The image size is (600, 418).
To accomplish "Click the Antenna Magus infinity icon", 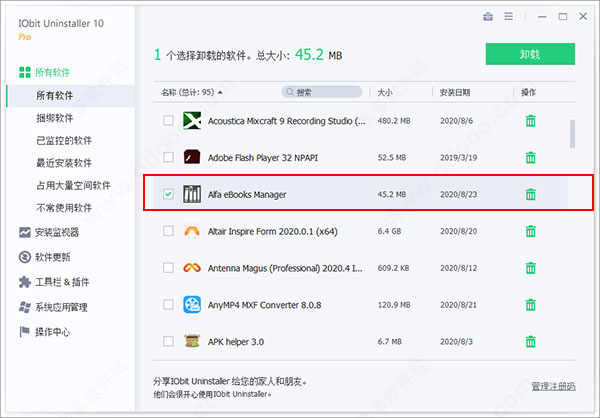I will (192, 268).
